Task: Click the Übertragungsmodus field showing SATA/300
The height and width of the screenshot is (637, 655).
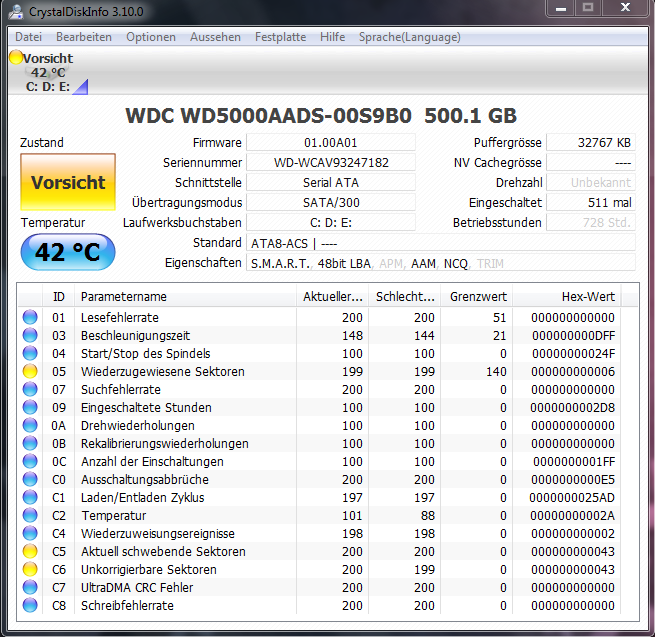Action: point(331,203)
